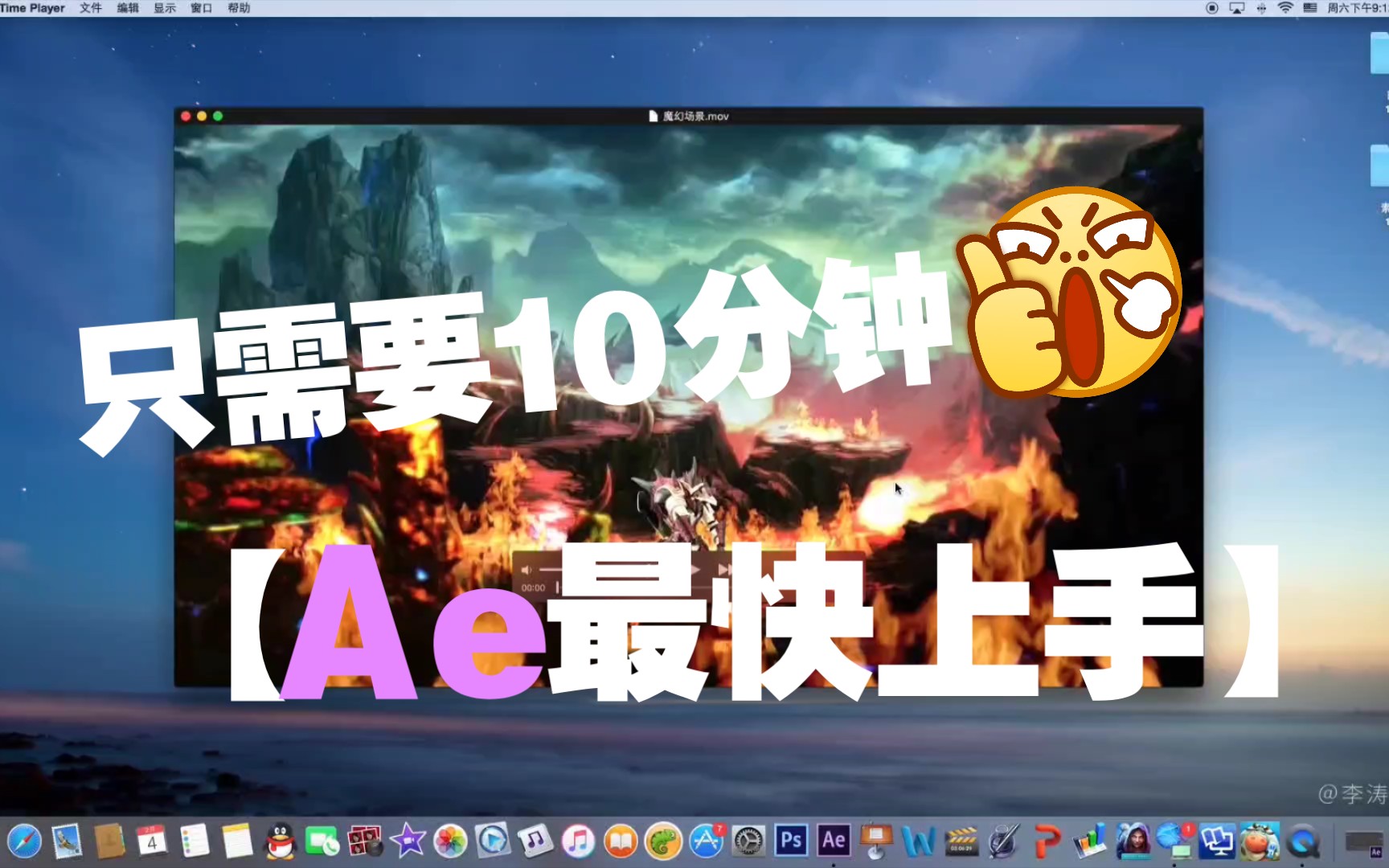Close the 魔幻场景.mov player window
Image resolution: width=1389 pixels, height=868 pixels.
pyautogui.click(x=186, y=117)
